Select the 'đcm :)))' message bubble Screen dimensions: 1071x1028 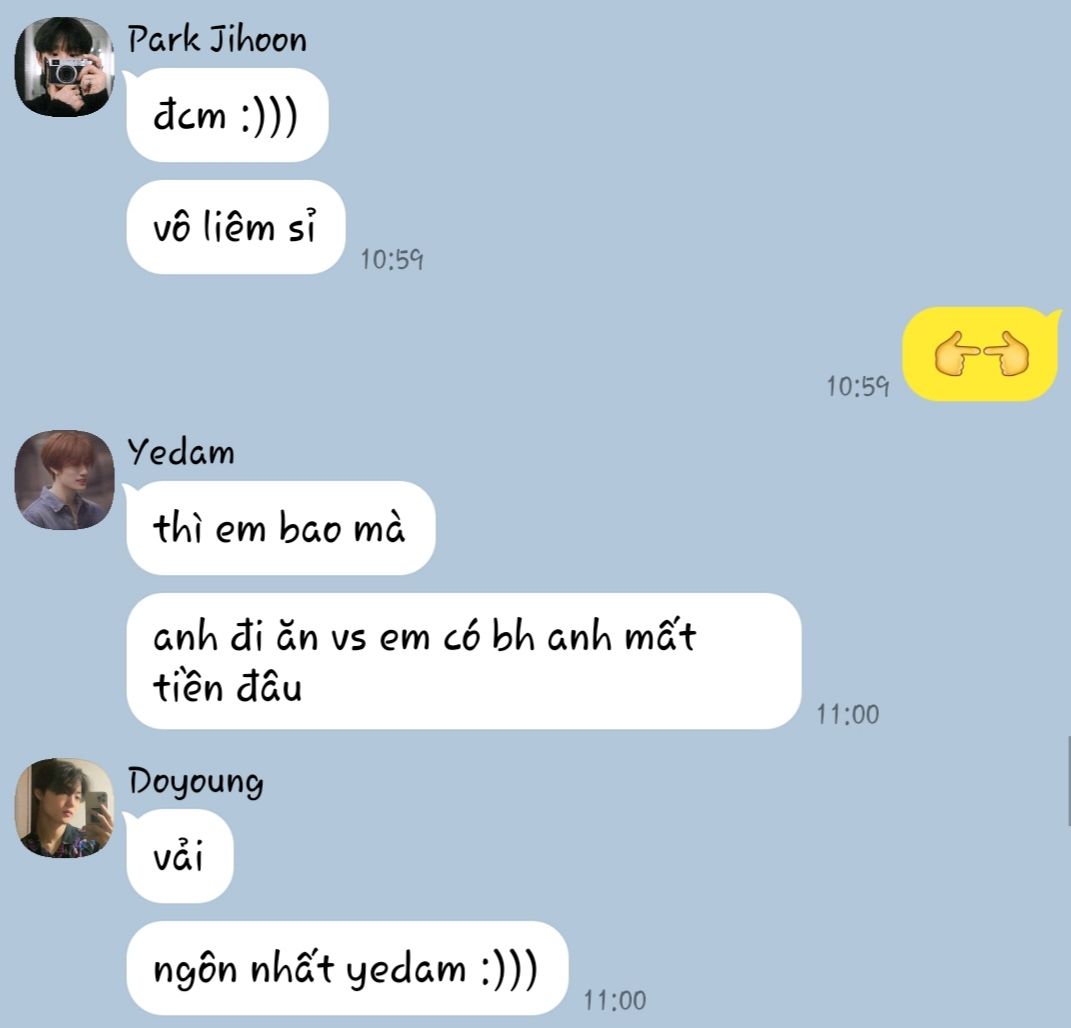coord(227,115)
